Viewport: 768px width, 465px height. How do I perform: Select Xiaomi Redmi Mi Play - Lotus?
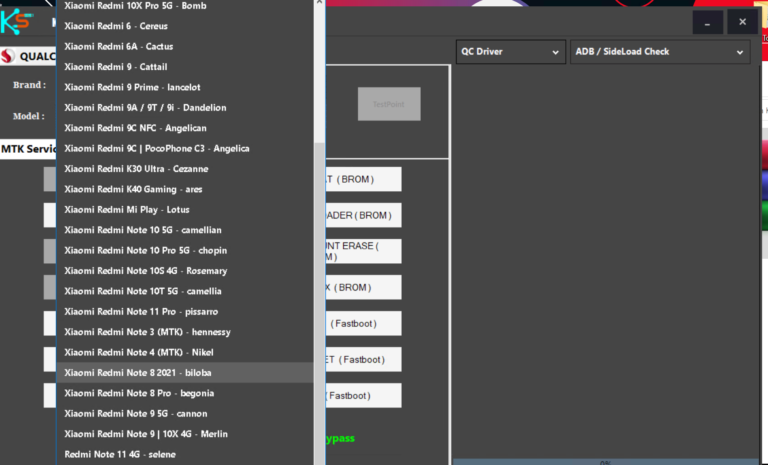click(185, 210)
